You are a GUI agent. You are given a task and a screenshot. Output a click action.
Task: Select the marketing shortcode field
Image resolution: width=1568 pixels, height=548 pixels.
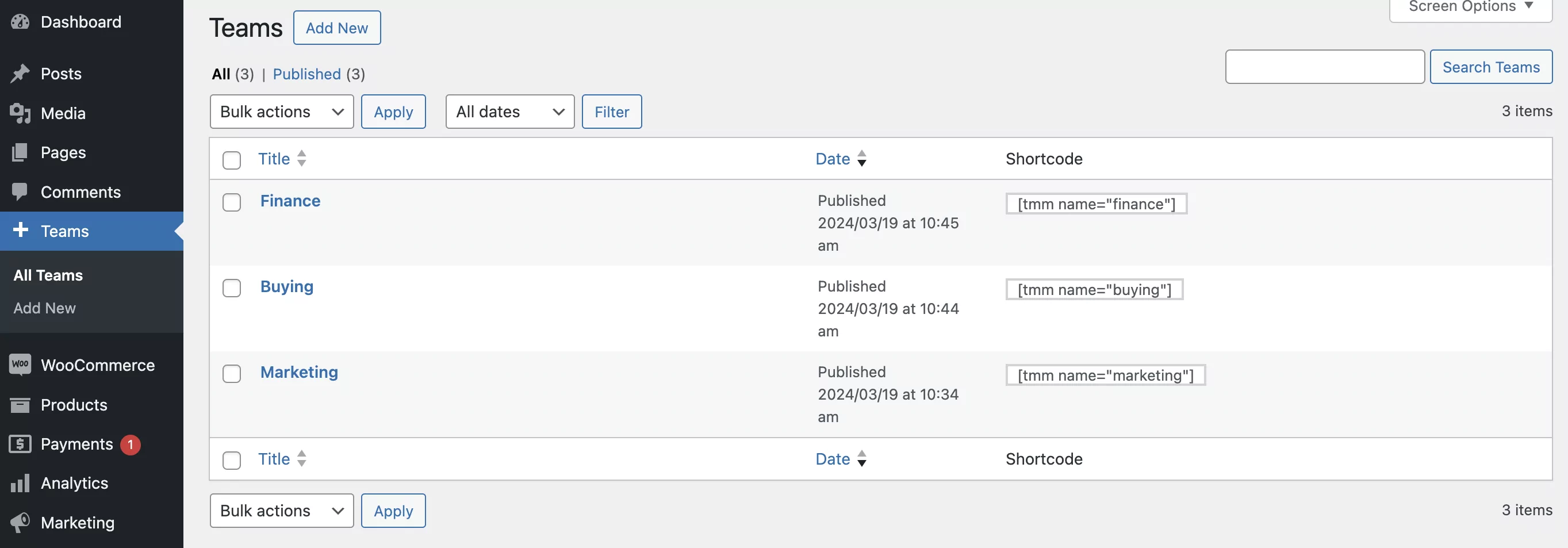click(x=1105, y=375)
